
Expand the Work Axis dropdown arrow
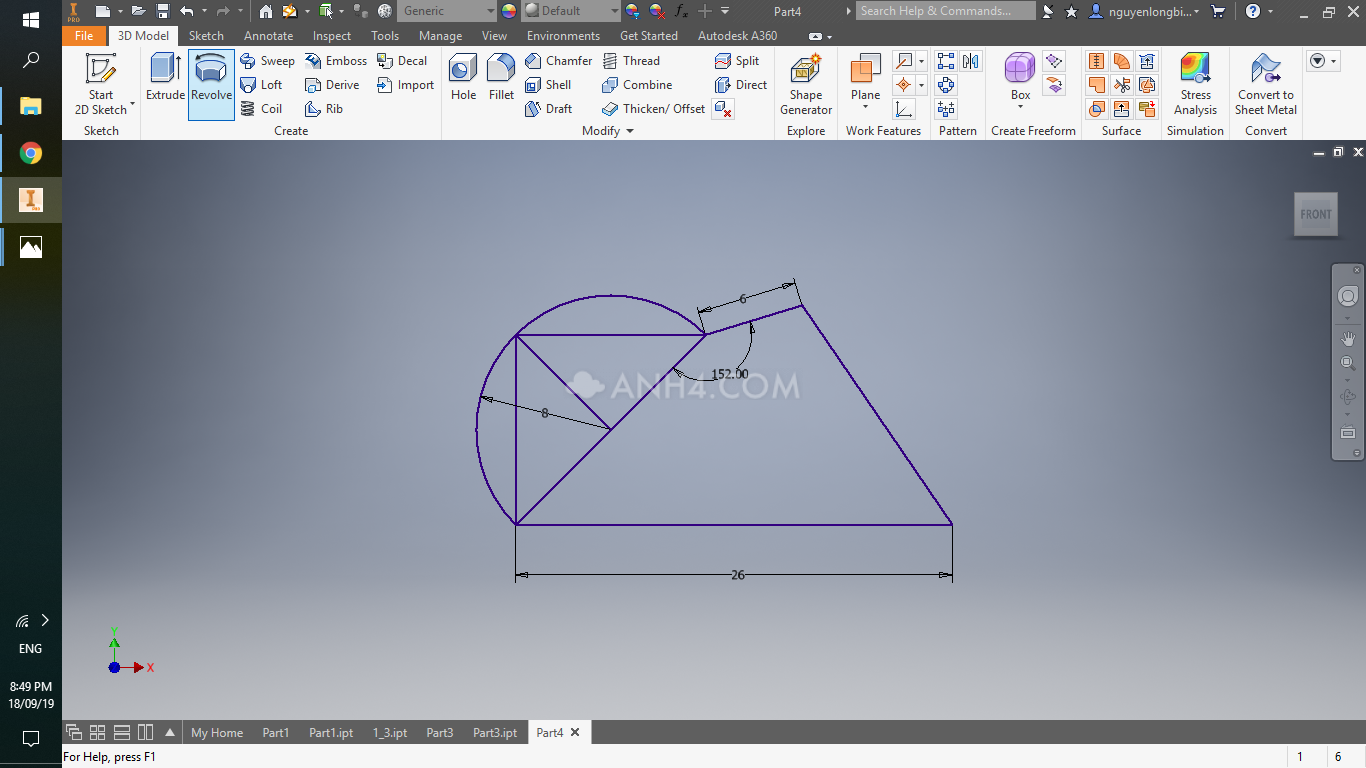pos(921,61)
